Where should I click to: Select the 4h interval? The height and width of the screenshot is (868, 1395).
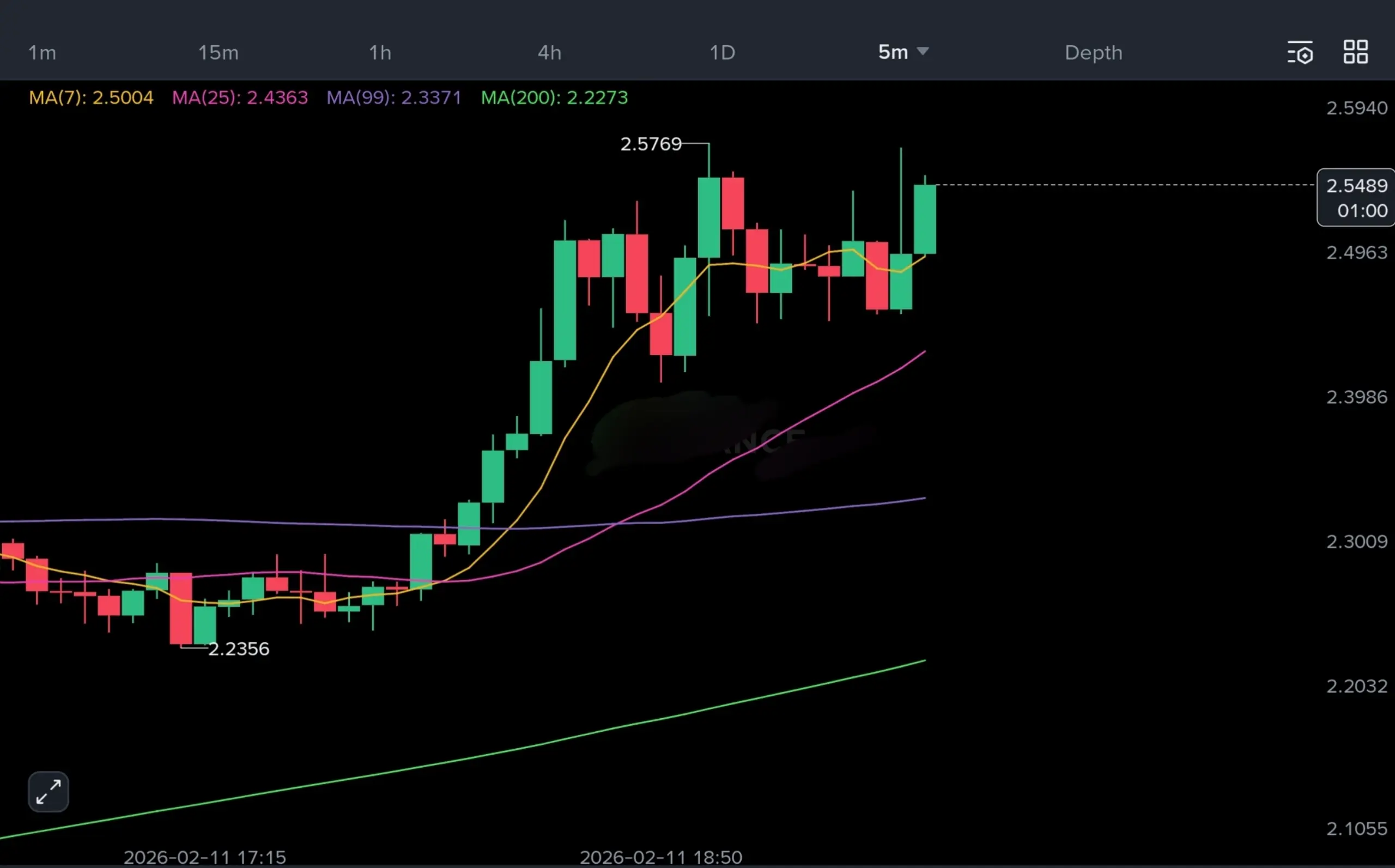click(x=549, y=53)
